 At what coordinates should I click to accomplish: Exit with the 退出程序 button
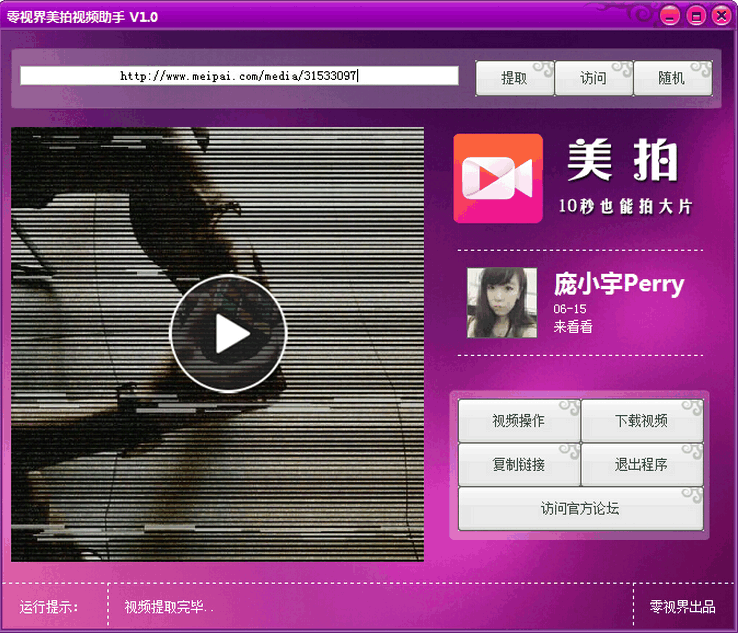642,465
